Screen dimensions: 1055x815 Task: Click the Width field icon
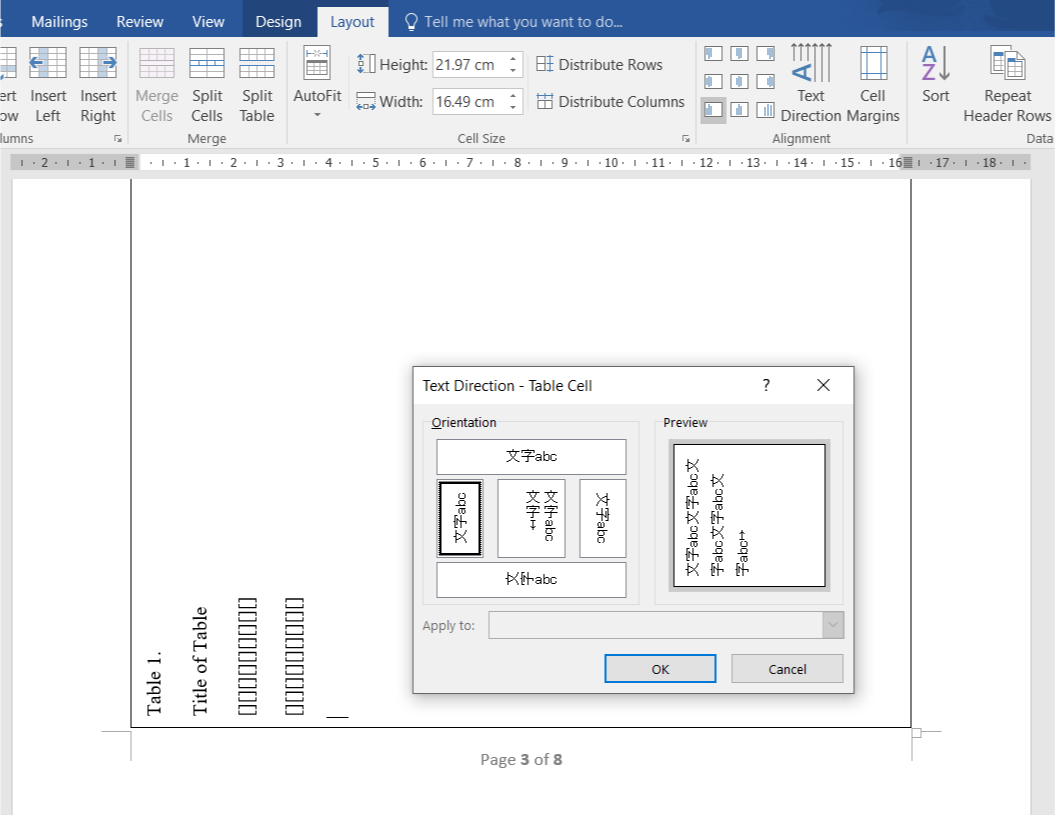366,102
